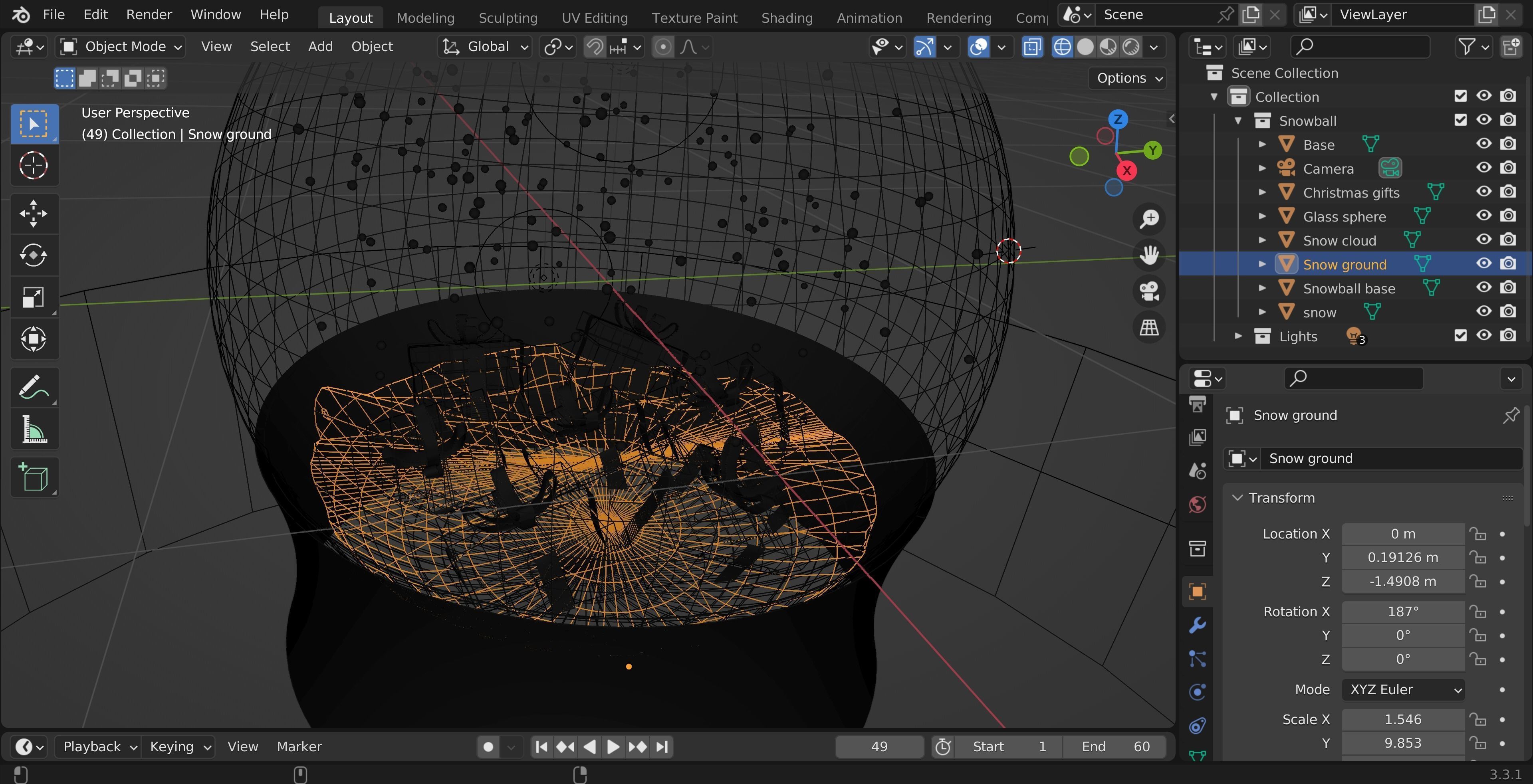Collapse the Transform panel
Image resolution: width=1533 pixels, height=784 pixels.
[x=1238, y=497]
